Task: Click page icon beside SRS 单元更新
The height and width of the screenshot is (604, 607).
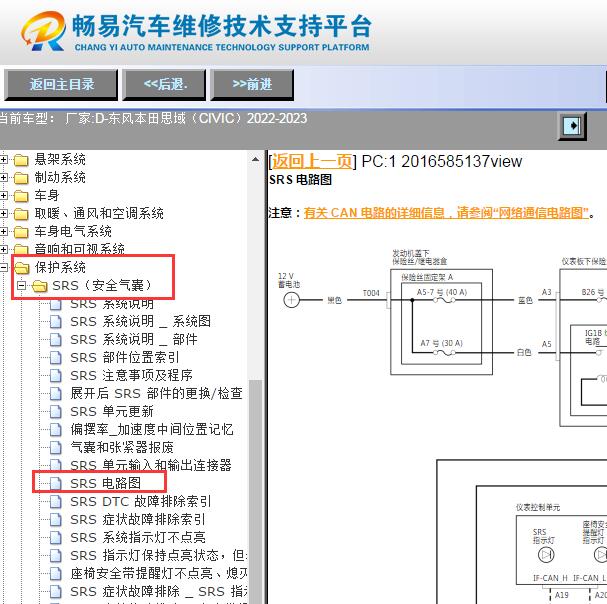Action: click(x=56, y=412)
